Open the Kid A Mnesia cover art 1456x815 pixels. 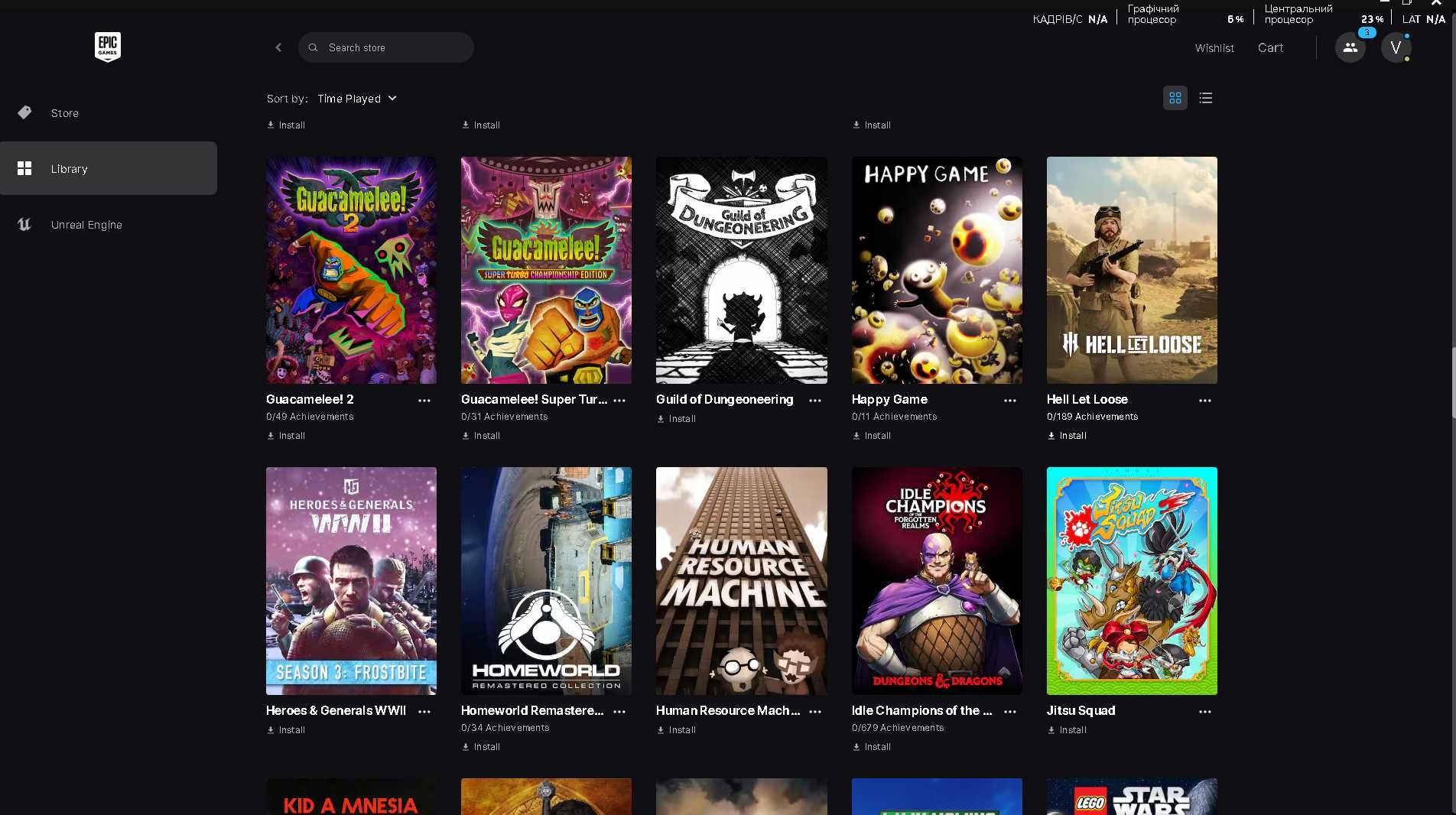351,797
